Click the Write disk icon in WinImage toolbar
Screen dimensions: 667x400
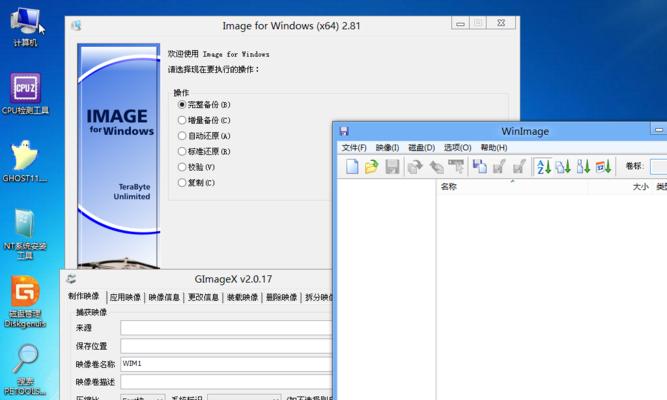436,166
